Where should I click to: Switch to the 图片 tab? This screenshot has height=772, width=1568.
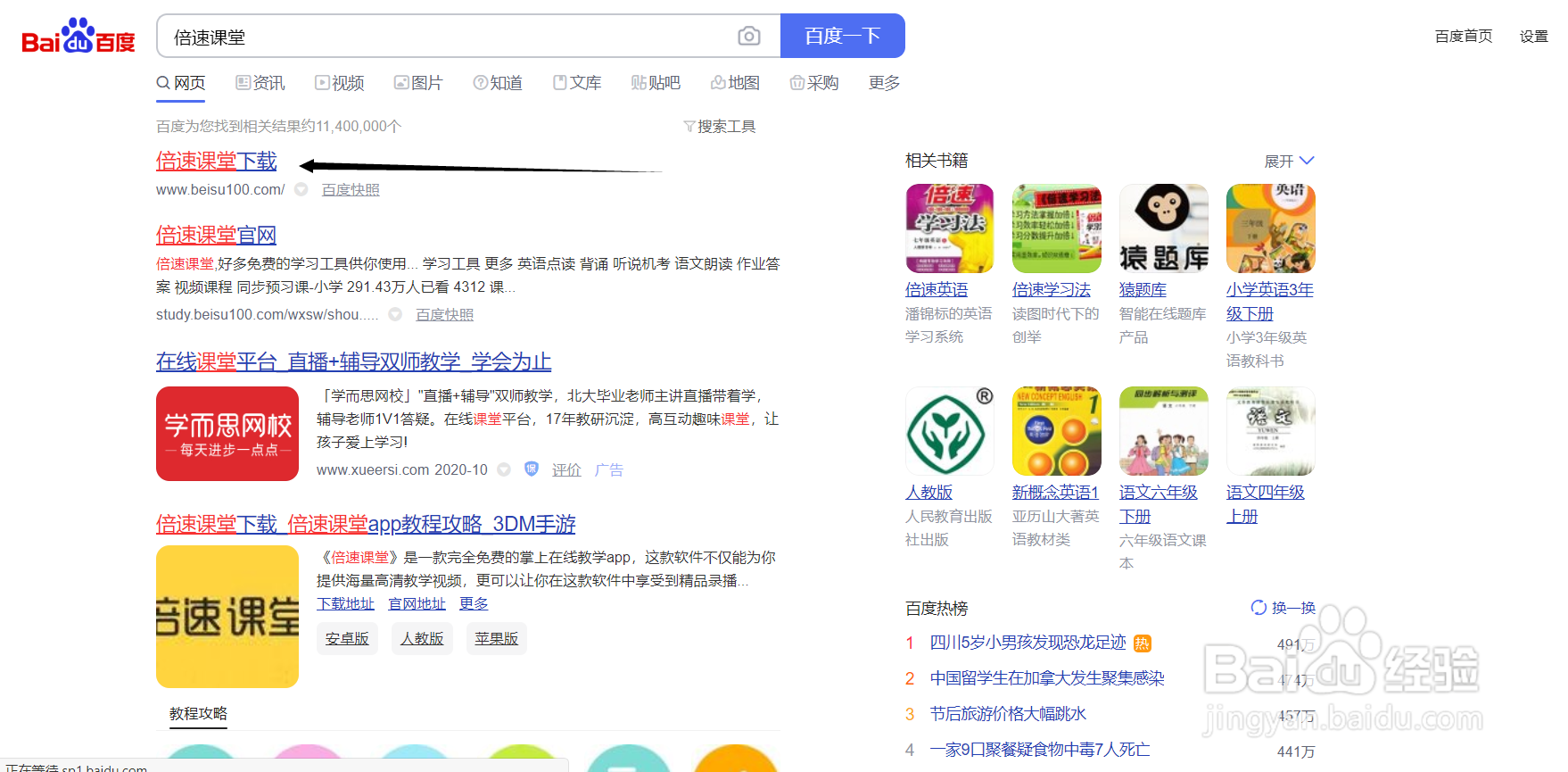coord(419,83)
